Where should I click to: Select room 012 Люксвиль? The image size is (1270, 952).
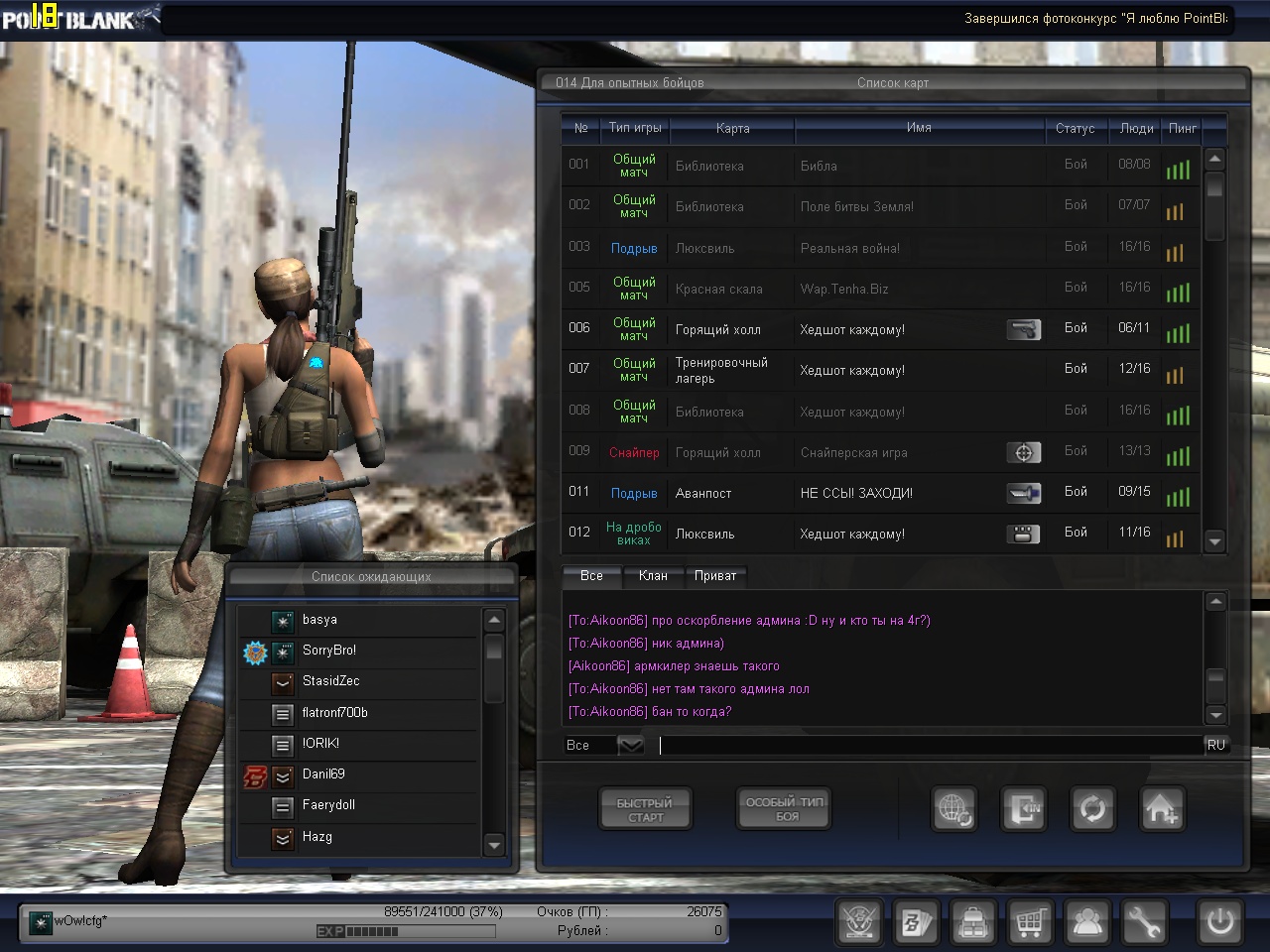tap(881, 534)
